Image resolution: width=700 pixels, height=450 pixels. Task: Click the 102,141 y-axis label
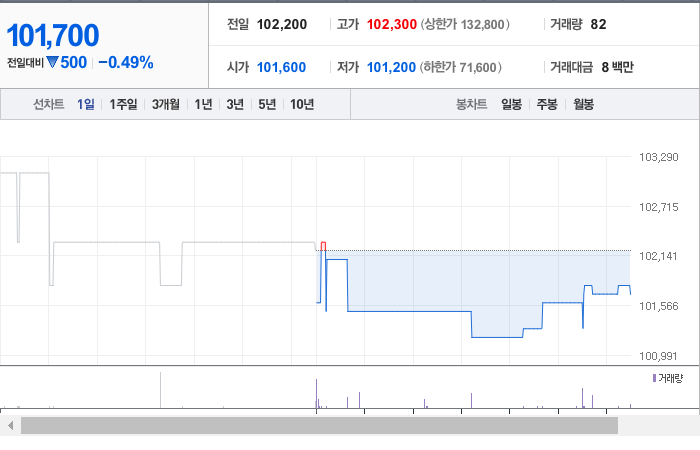pos(658,256)
